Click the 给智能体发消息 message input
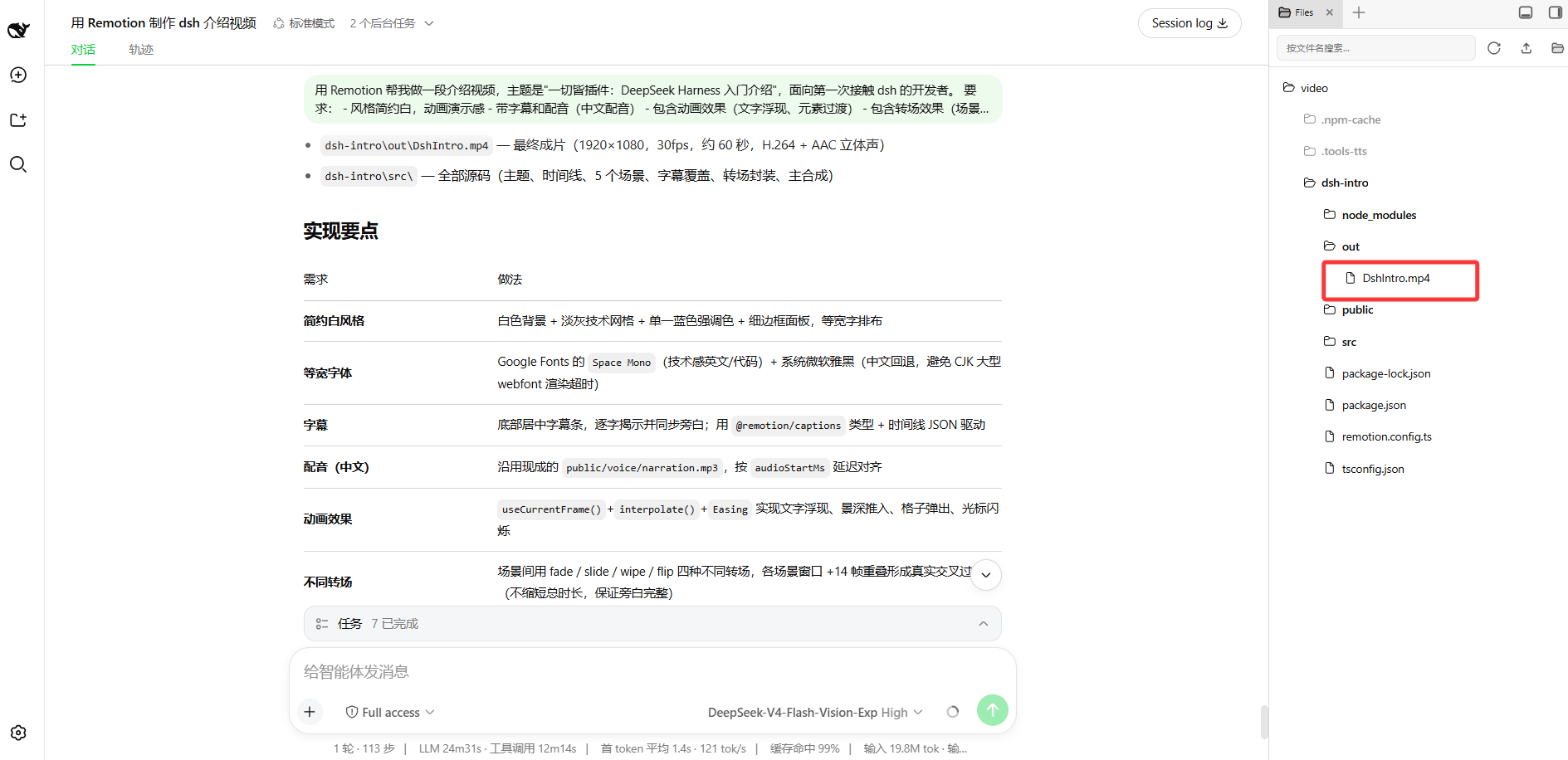 click(652, 672)
